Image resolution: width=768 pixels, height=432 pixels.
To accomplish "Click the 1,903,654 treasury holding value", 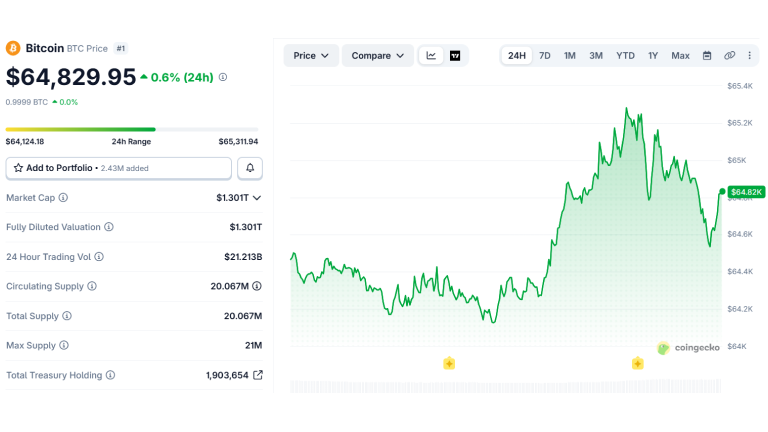I will tap(227, 375).
